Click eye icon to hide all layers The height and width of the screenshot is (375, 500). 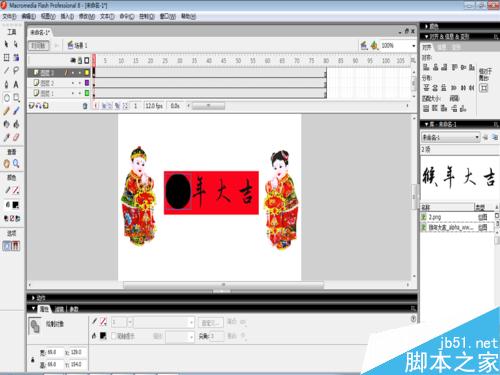(x=73, y=60)
